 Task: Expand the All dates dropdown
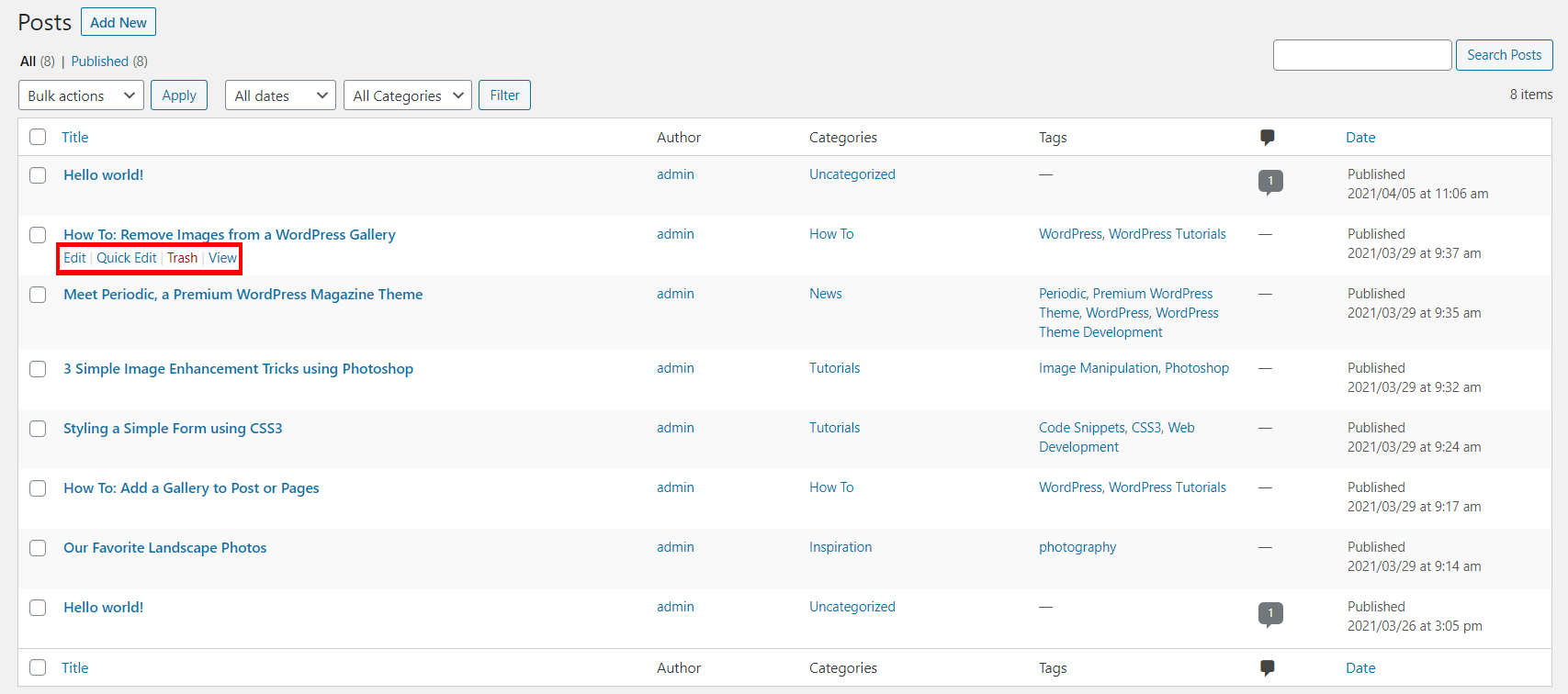tap(280, 95)
